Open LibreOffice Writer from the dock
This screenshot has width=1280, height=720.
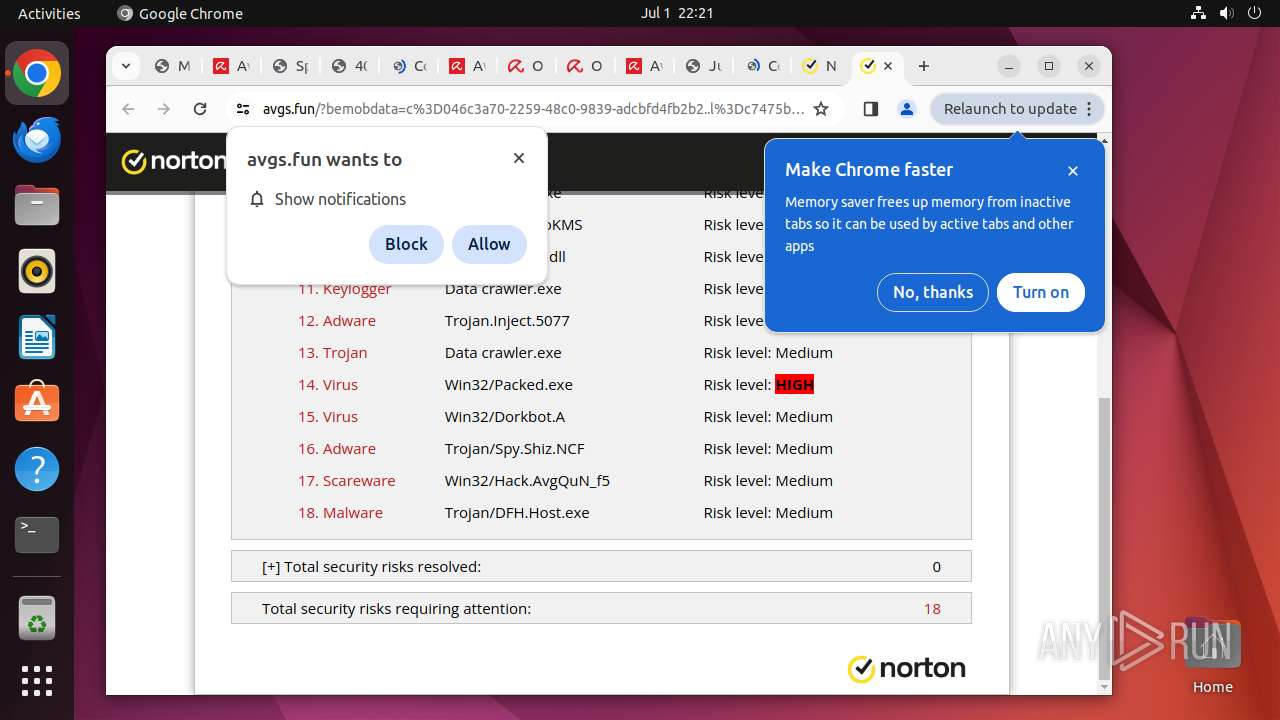click(x=37, y=337)
